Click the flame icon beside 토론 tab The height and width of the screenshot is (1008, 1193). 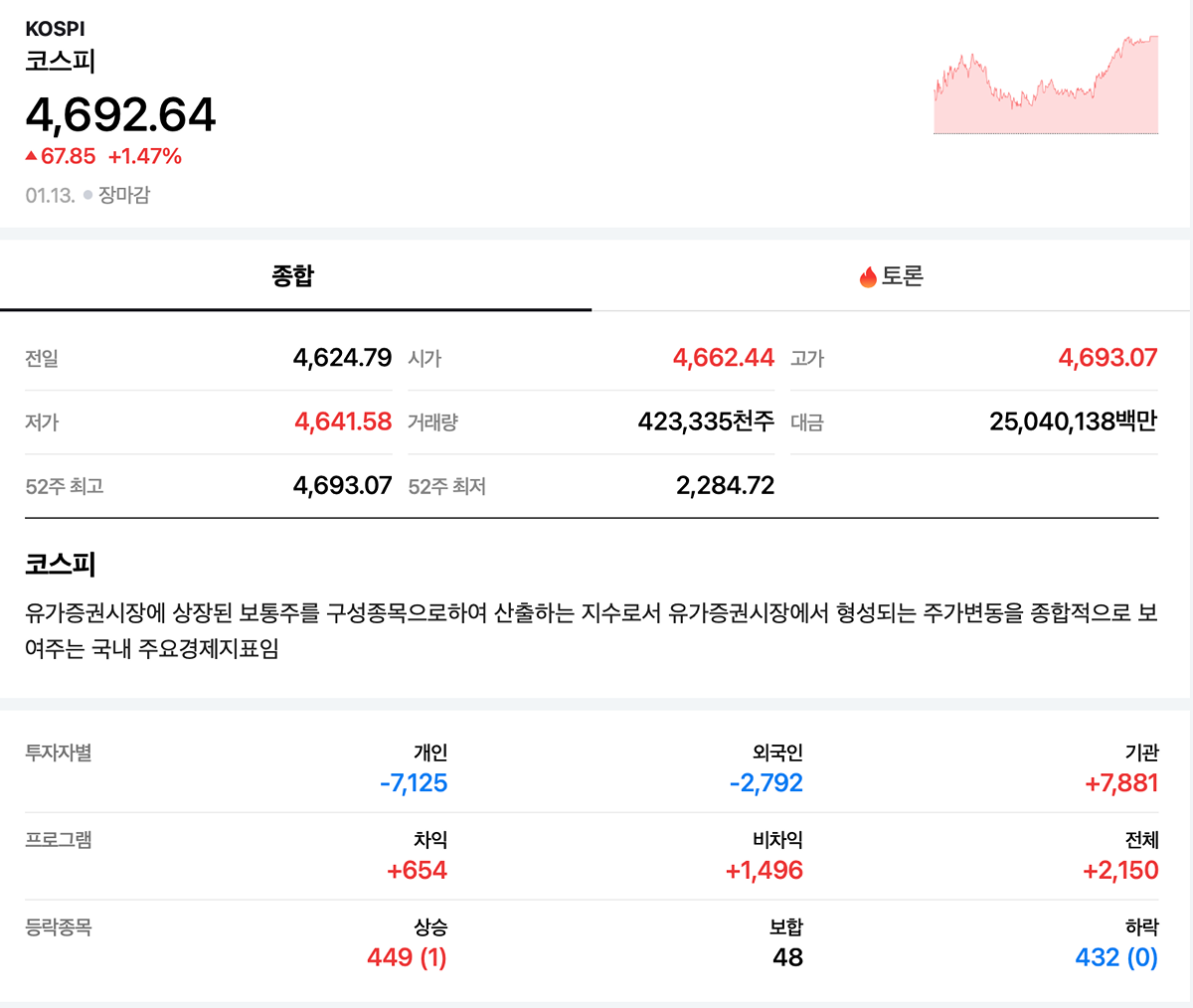(x=868, y=277)
